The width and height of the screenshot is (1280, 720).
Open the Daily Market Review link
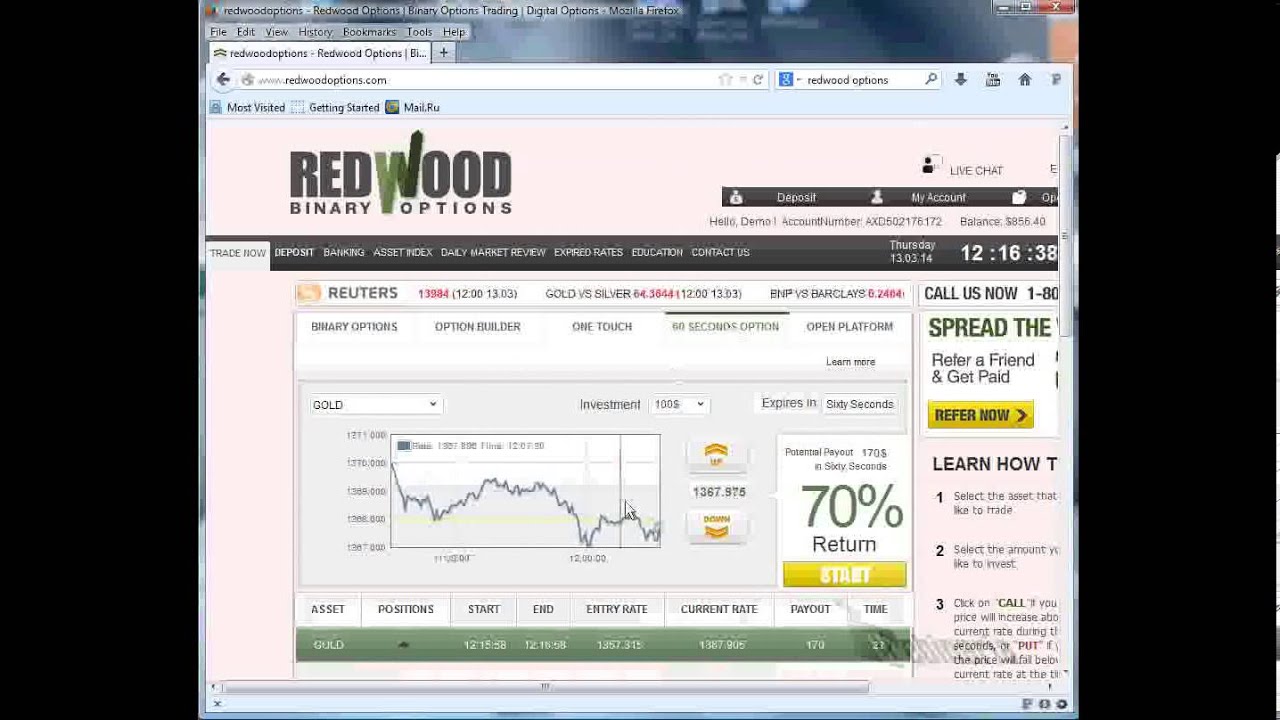(x=493, y=253)
